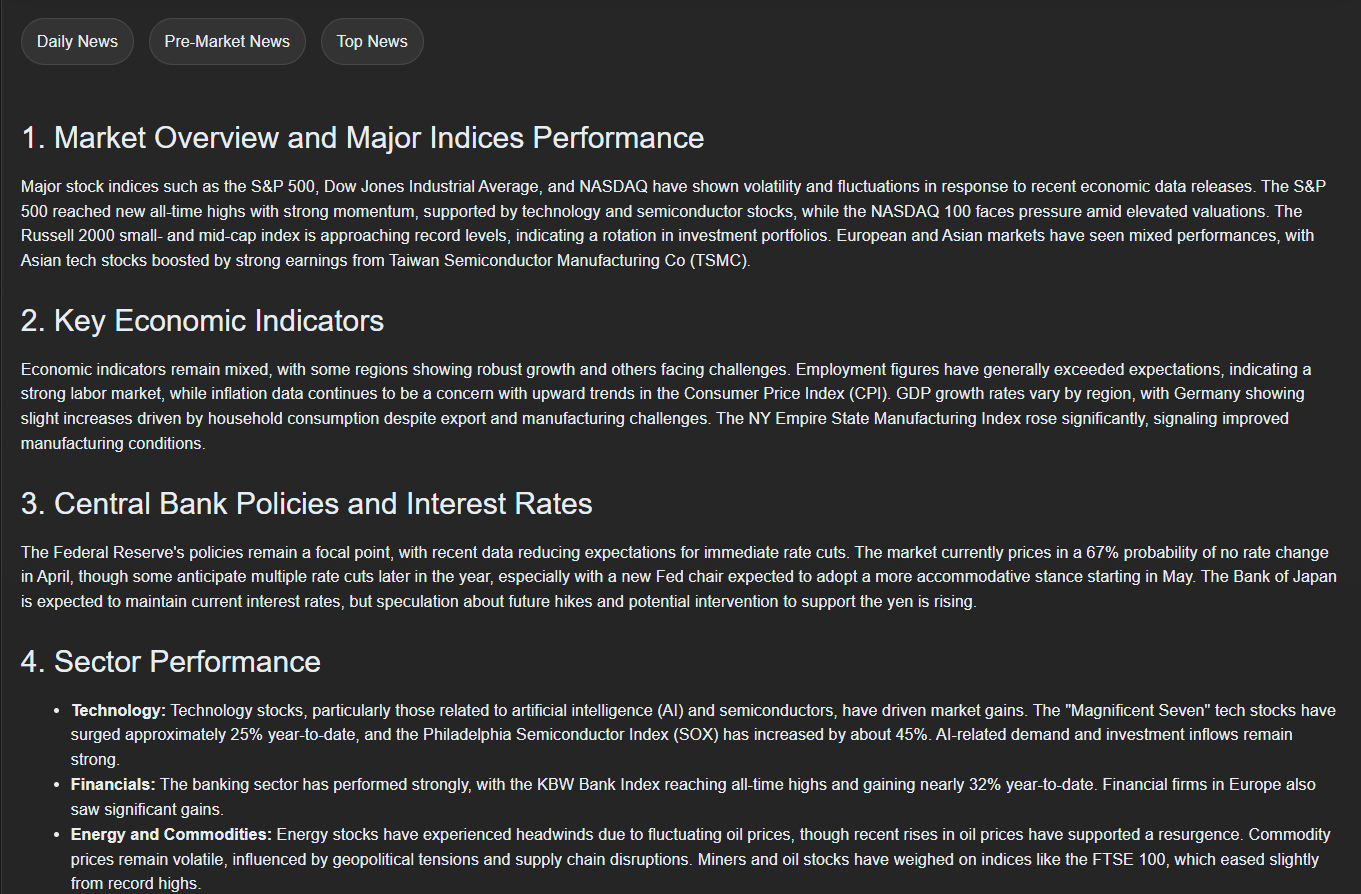Click the Central Bank Policies heading

[306, 503]
